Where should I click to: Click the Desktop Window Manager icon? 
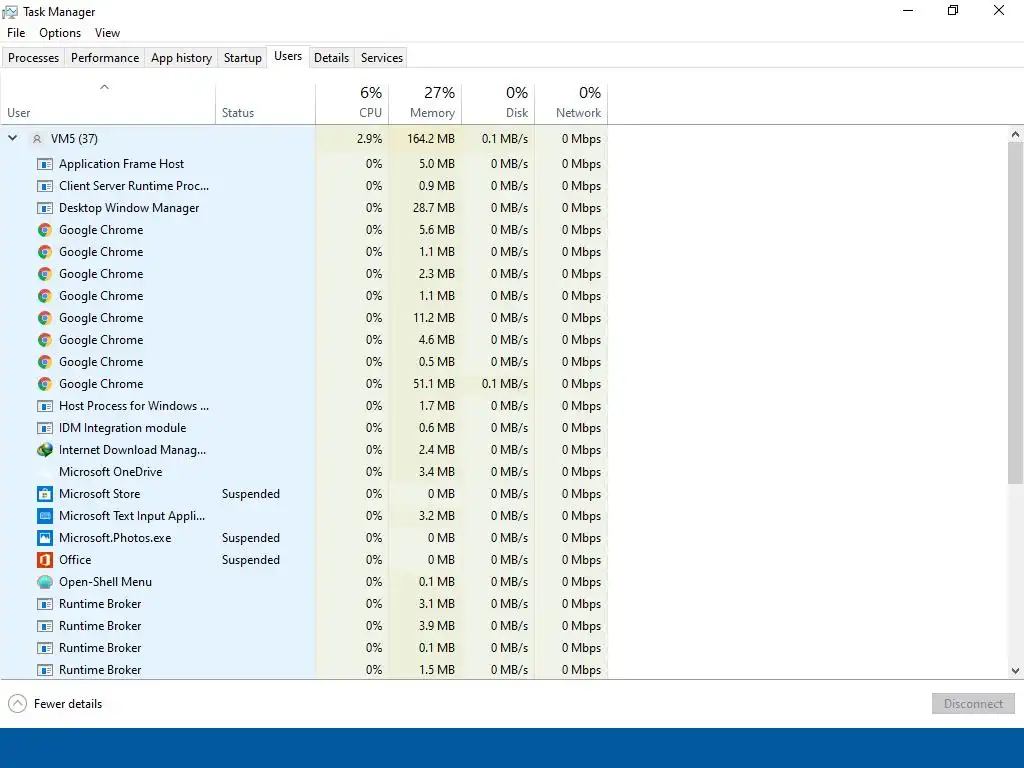(44, 208)
